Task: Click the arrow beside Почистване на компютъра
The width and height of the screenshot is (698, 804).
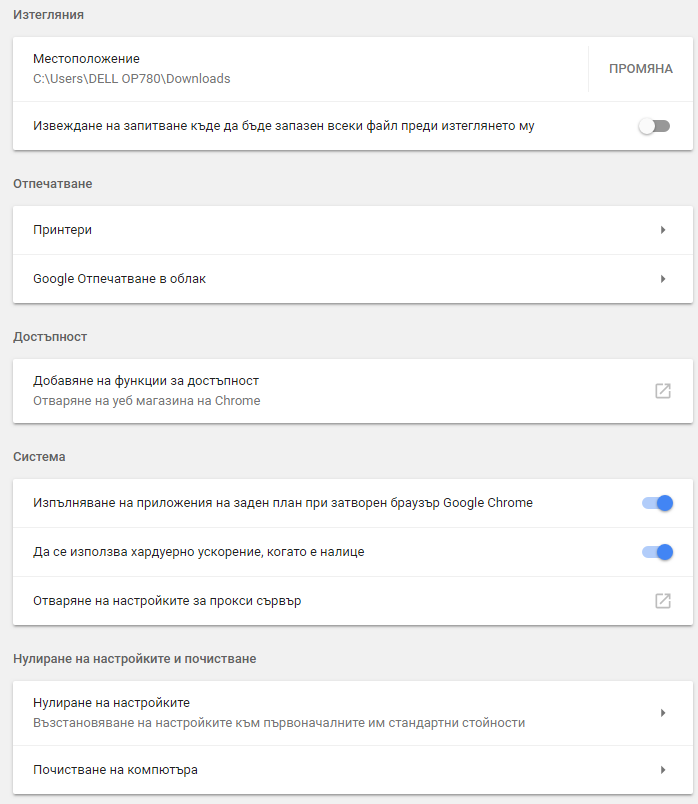Action: pyautogui.click(x=662, y=770)
